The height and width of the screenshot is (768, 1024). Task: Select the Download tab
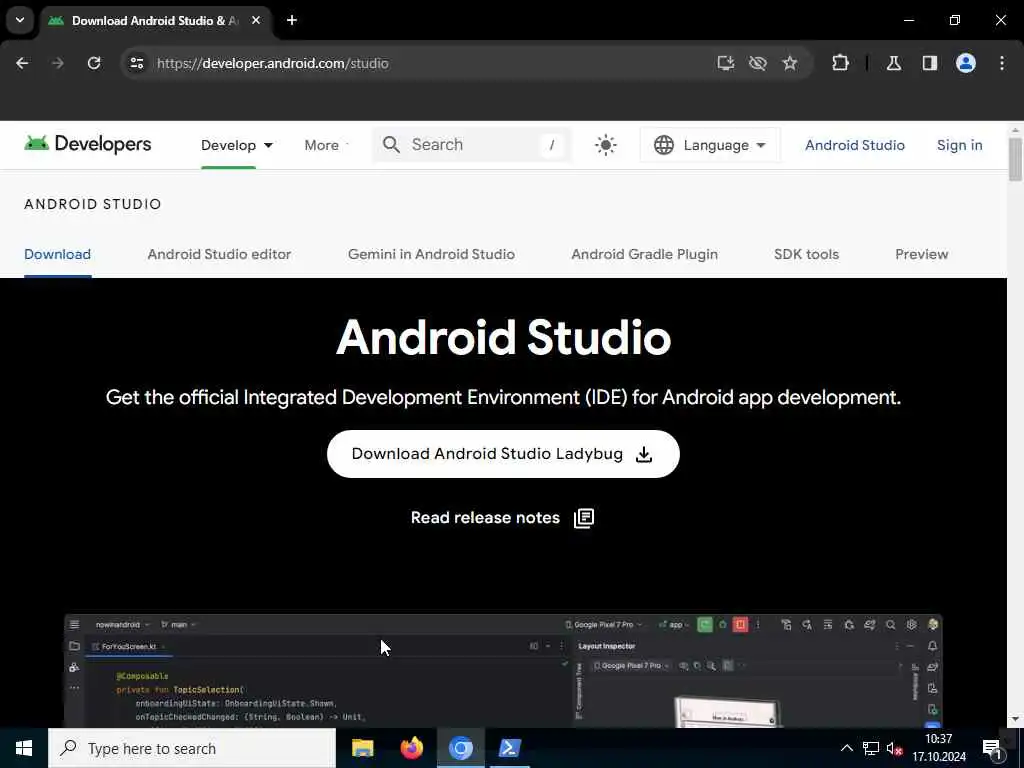tap(57, 254)
